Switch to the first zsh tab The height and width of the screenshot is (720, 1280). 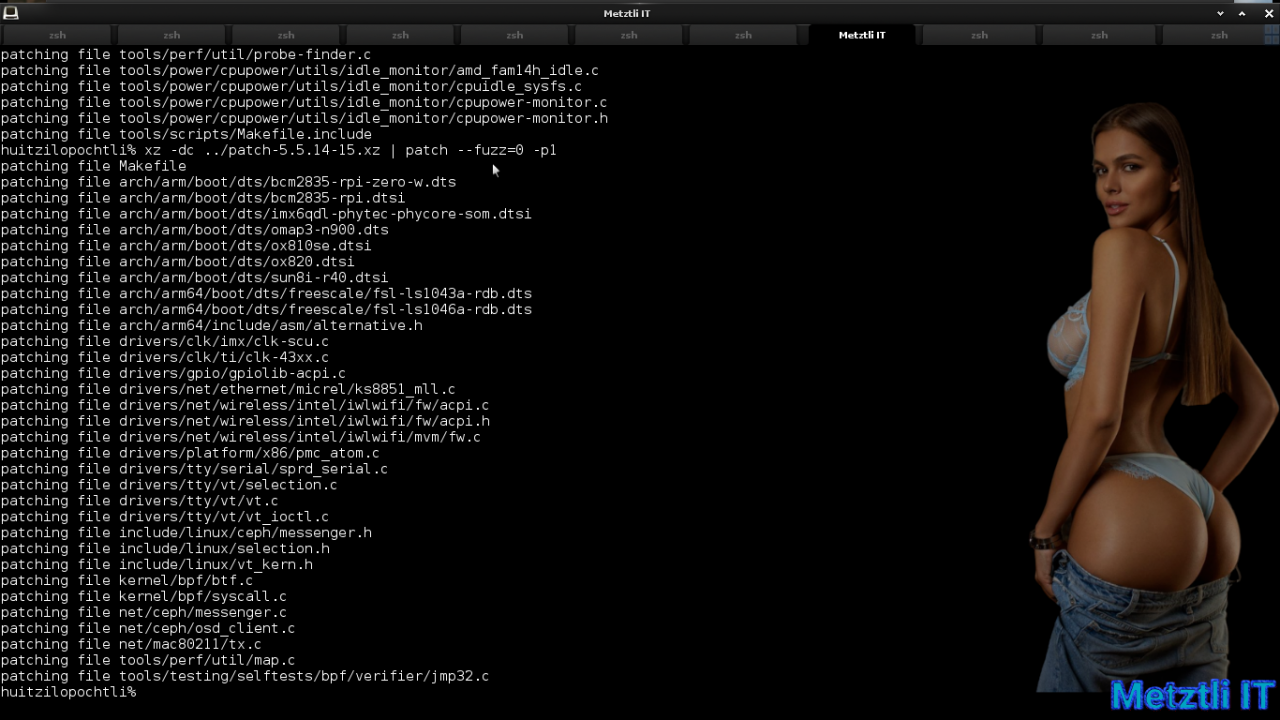tap(58, 35)
